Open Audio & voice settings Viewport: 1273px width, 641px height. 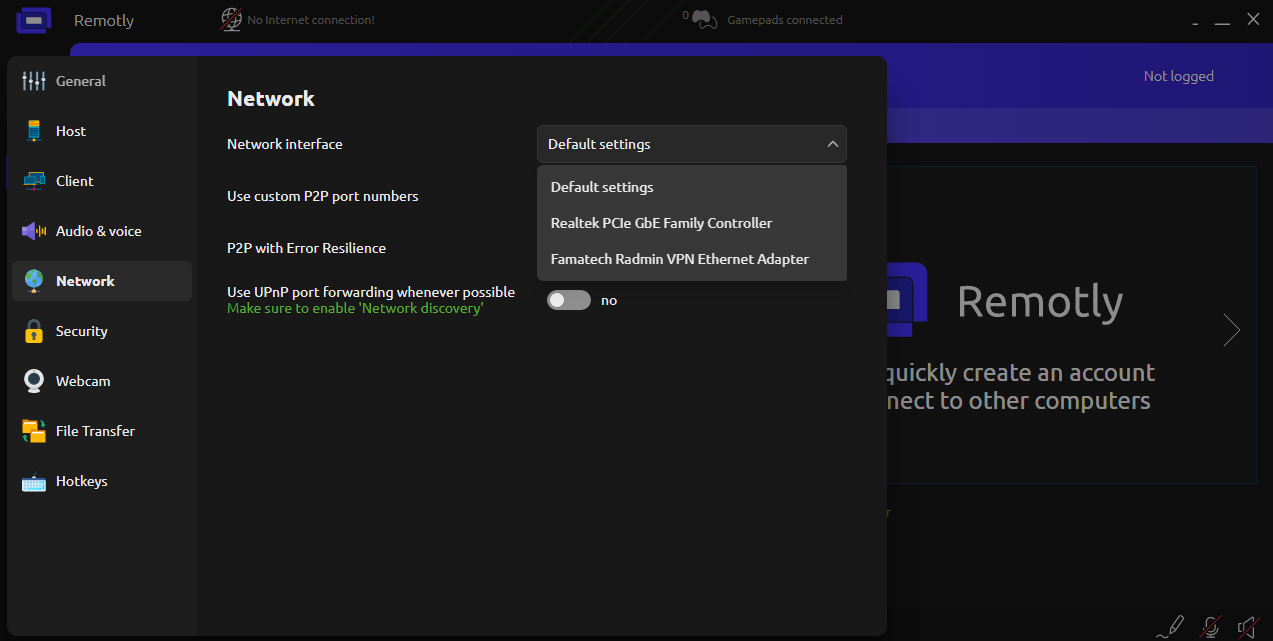(x=98, y=231)
